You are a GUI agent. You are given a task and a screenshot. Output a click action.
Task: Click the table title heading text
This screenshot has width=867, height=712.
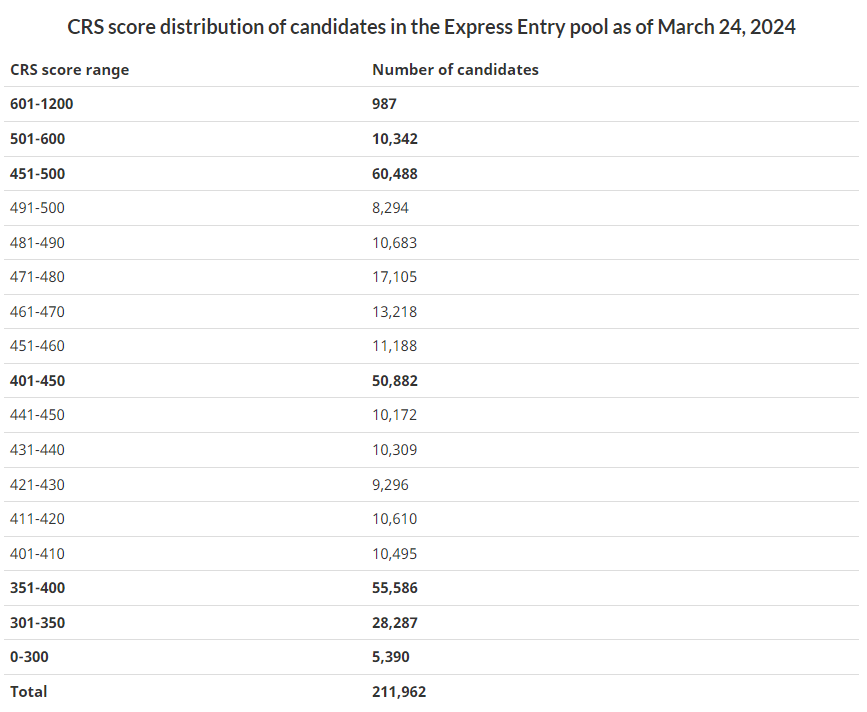432,27
